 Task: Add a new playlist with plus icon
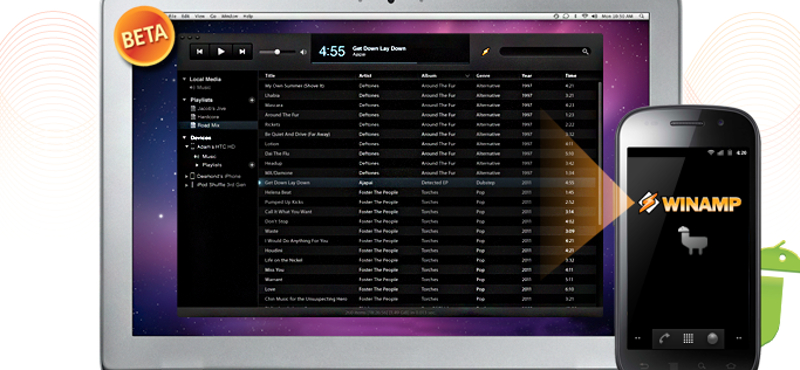coord(252,100)
